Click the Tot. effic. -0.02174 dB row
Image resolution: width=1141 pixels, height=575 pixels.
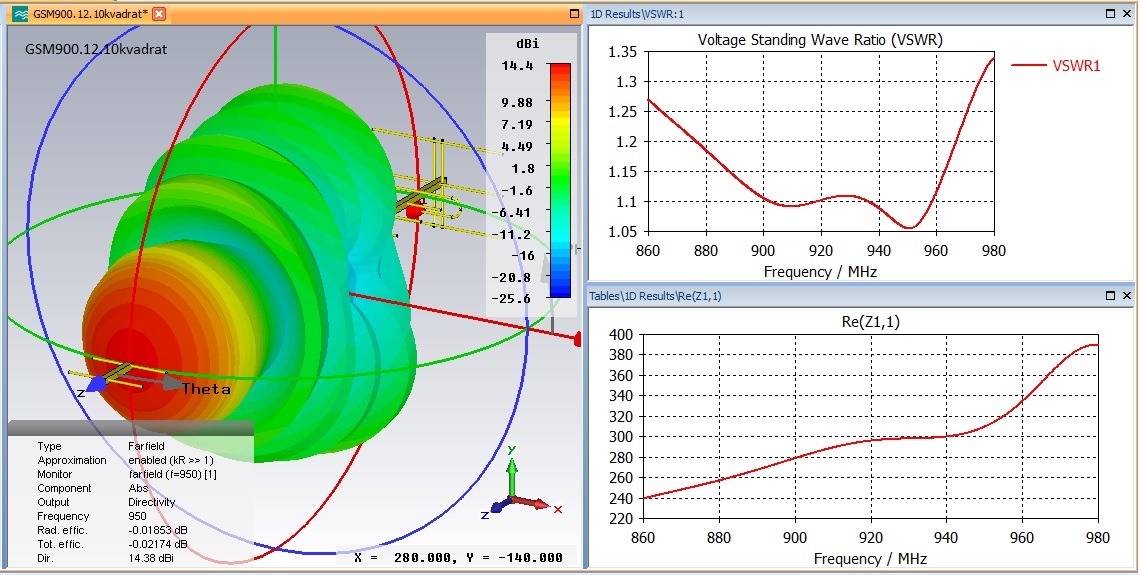point(112,544)
